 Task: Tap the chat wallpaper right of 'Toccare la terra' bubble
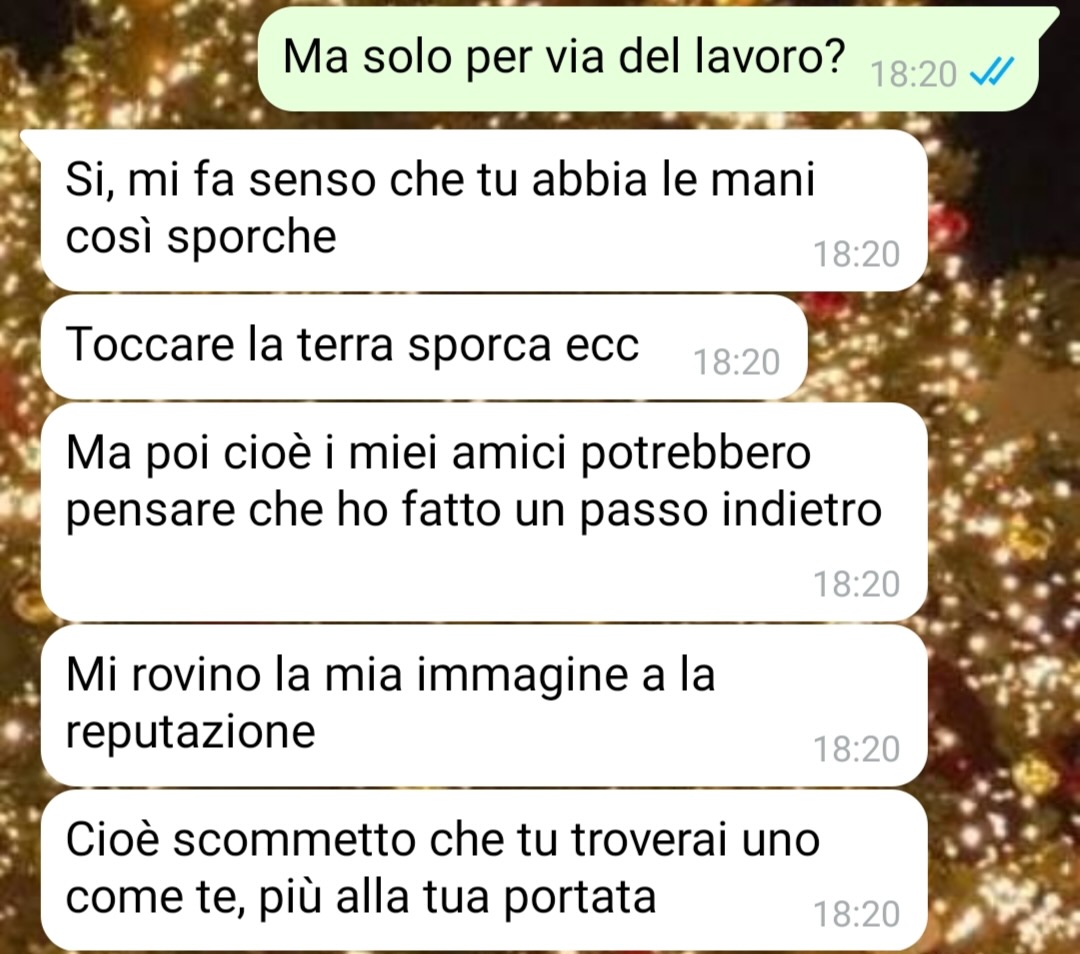(937, 348)
